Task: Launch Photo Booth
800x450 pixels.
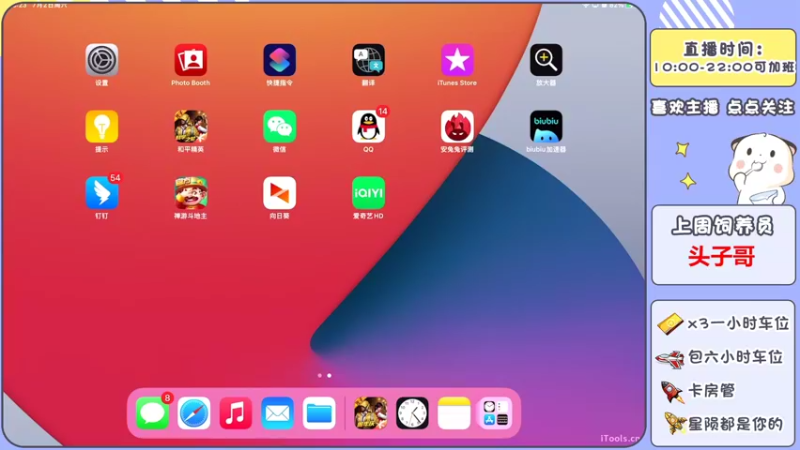Action: [190, 60]
